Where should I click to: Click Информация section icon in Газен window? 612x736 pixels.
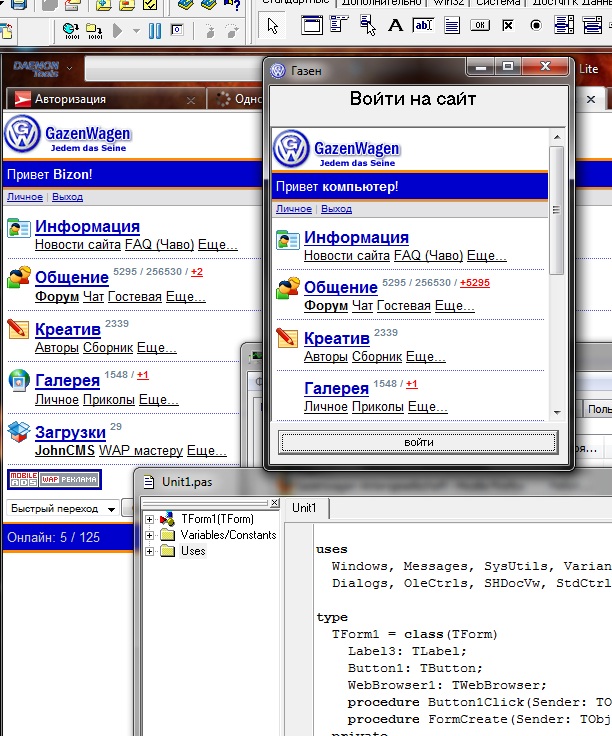(x=288, y=240)
